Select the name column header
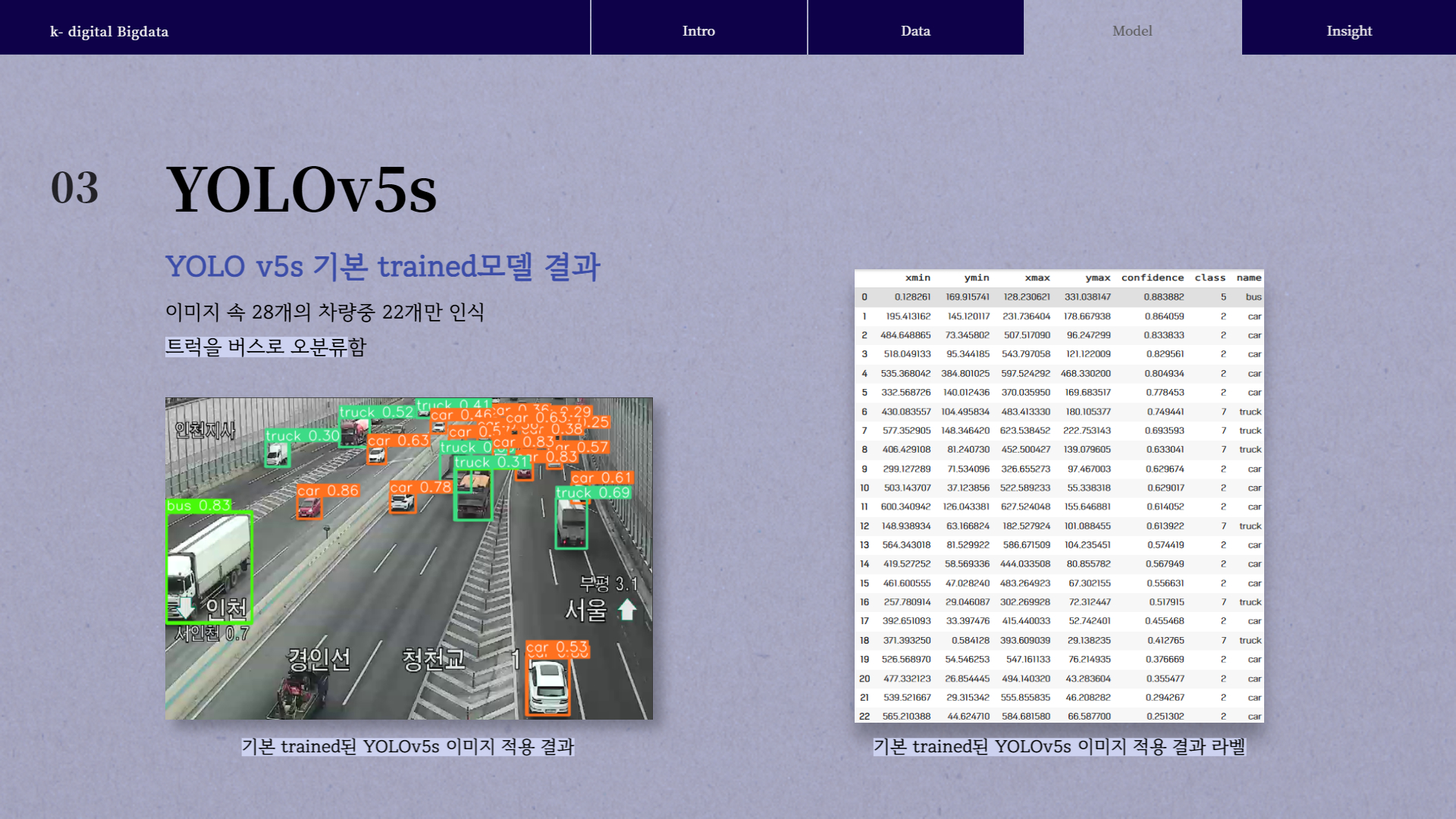Image resolution: width=1456 pixels, height=819 pixels. click(1248, 278)
